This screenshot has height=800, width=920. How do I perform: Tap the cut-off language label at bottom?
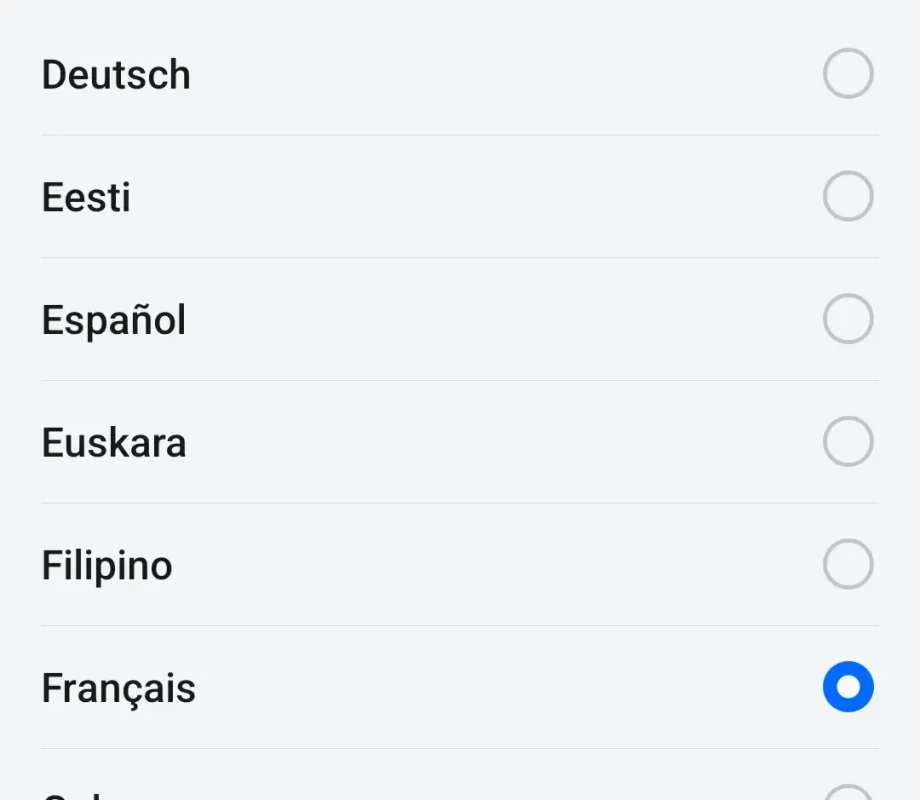(76, 795)
